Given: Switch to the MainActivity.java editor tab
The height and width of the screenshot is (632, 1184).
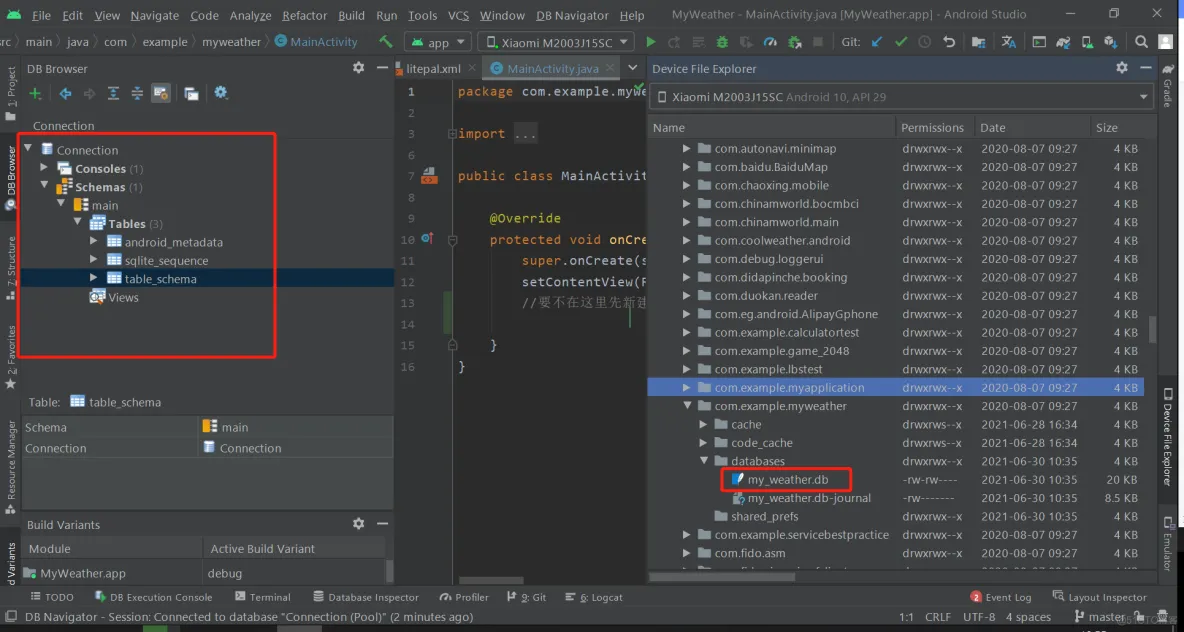Looking at the screenshot, I should (x=553, y=68).
